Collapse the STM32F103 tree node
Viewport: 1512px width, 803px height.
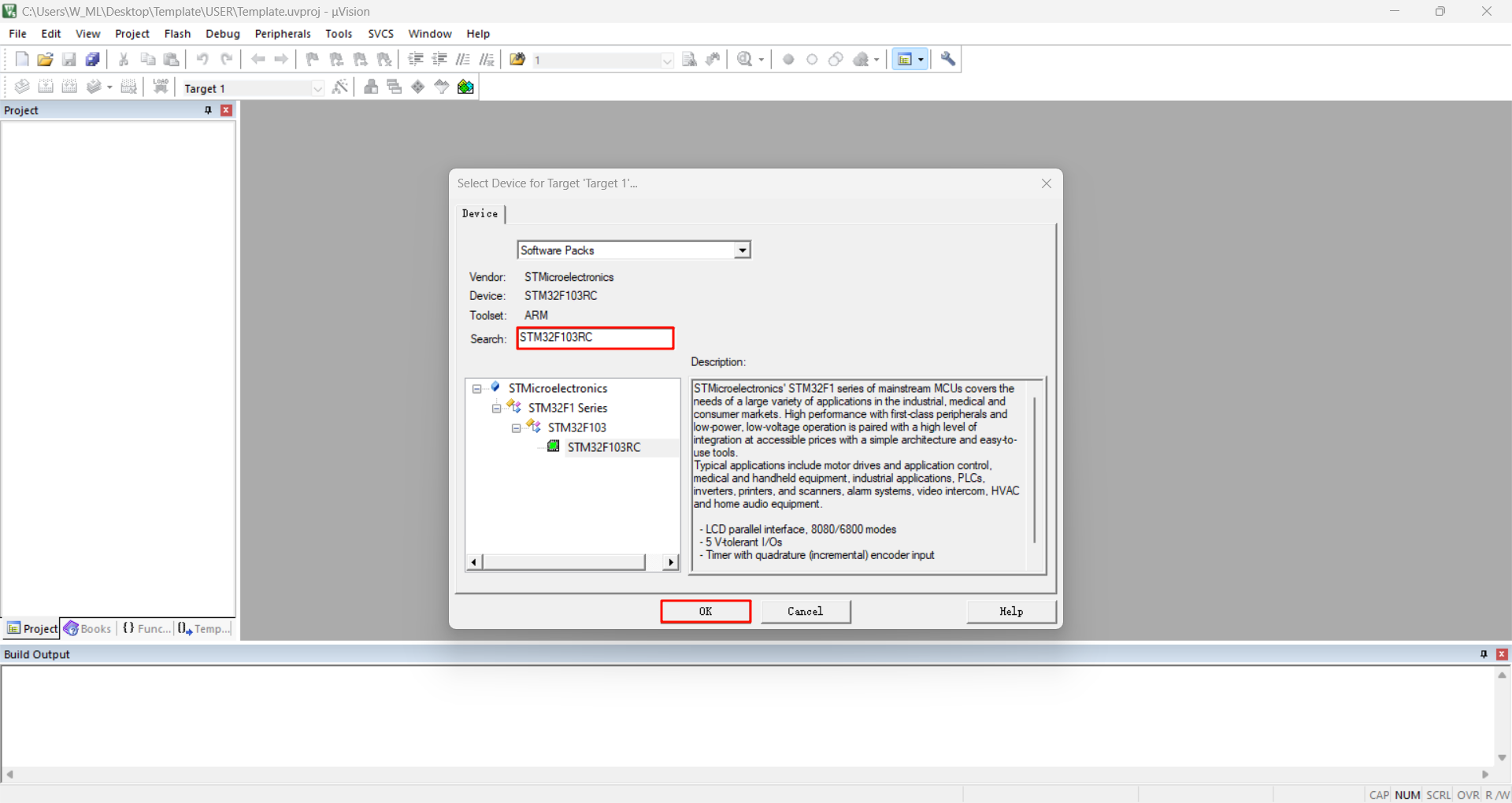tap(516, 428)
